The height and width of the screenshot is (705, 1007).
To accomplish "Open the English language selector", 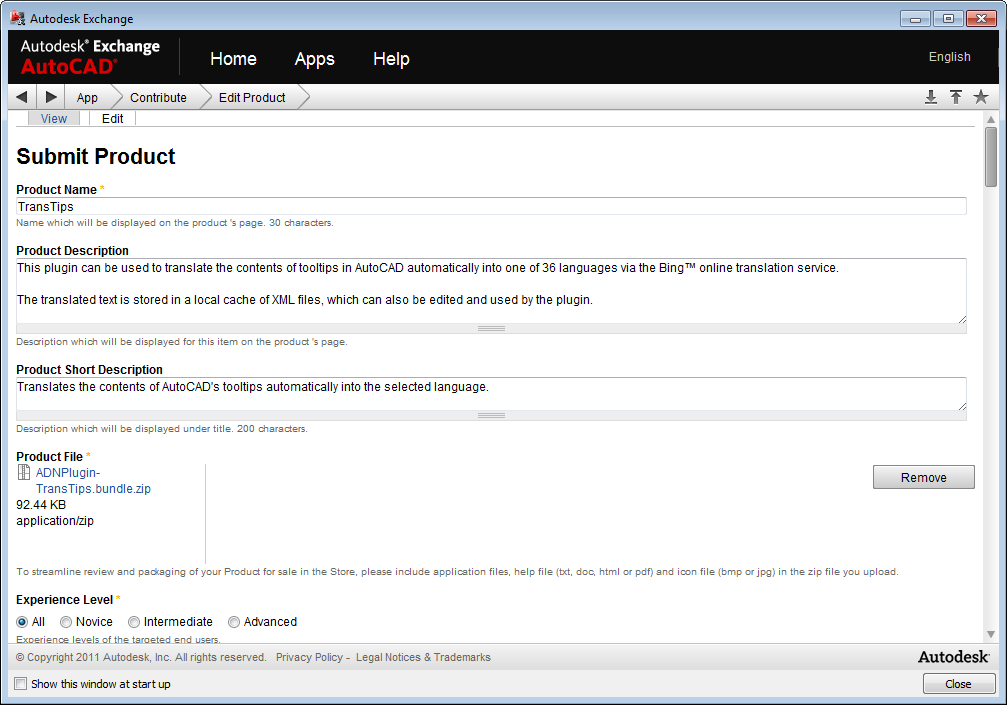I will [x=949, y=57].
